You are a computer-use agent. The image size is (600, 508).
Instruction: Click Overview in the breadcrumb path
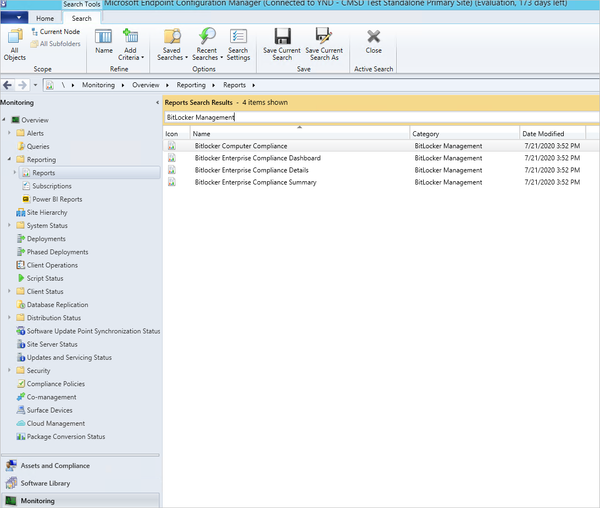(x=146, y=85)
